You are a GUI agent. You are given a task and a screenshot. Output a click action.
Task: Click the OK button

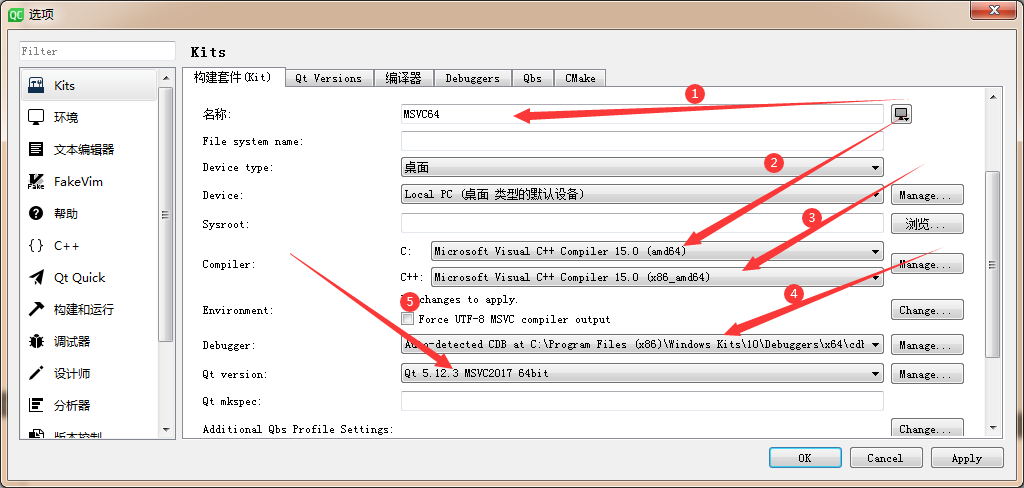click(x=805, y=458)
